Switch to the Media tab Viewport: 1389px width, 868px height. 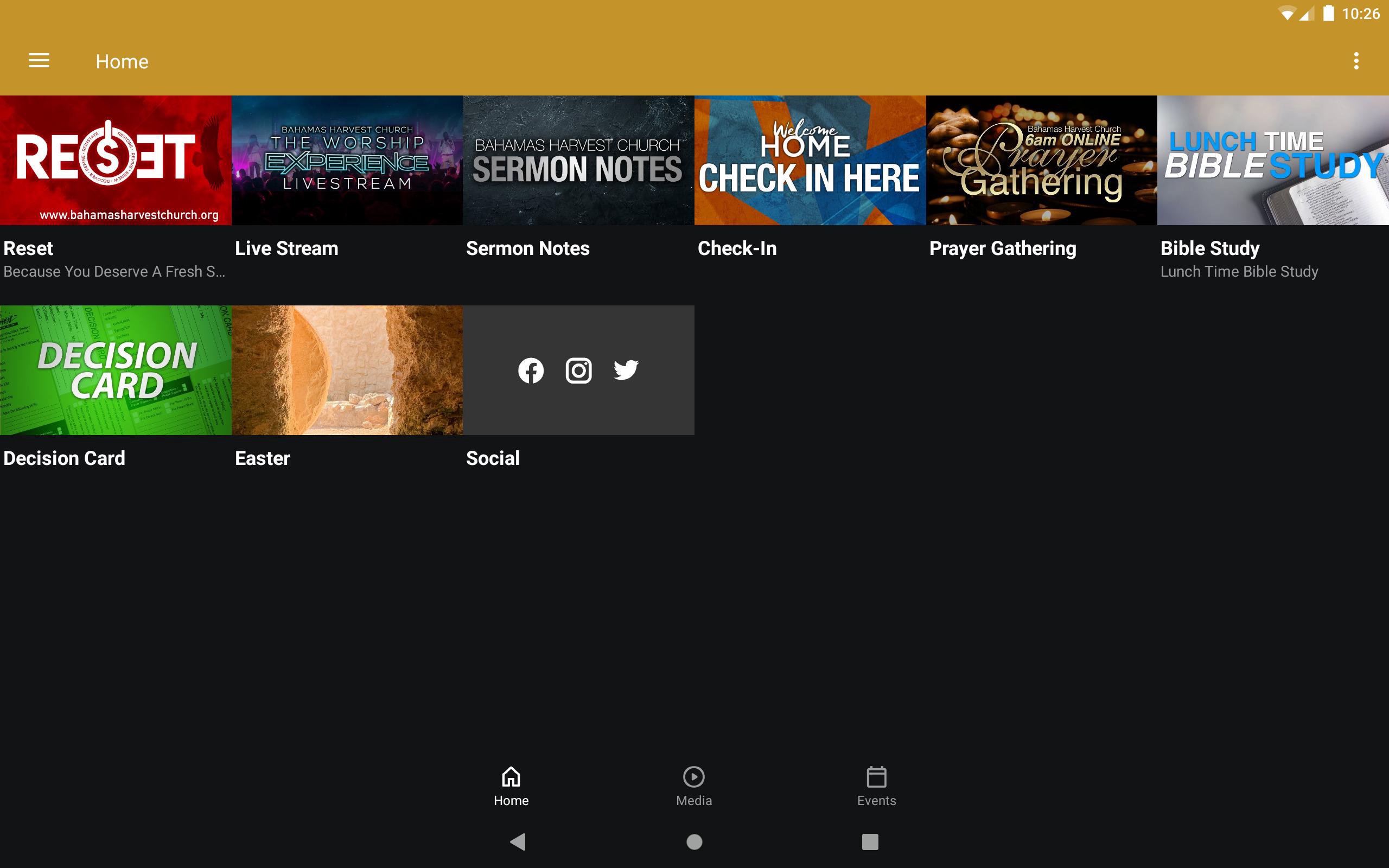(x=693, y=786)
